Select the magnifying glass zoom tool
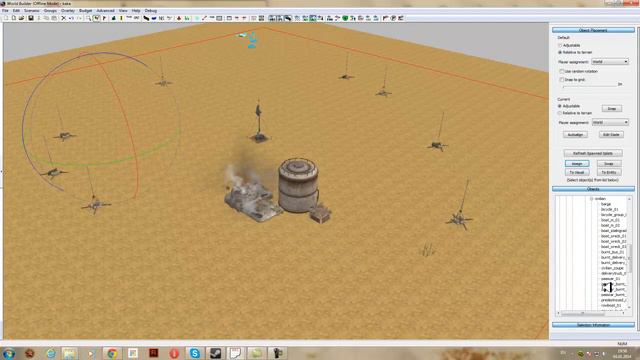640x360 pixels. pos(88,18)
